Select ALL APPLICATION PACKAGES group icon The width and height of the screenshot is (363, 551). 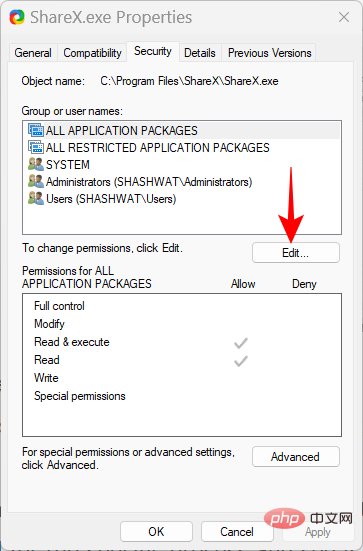click(36, 130)
